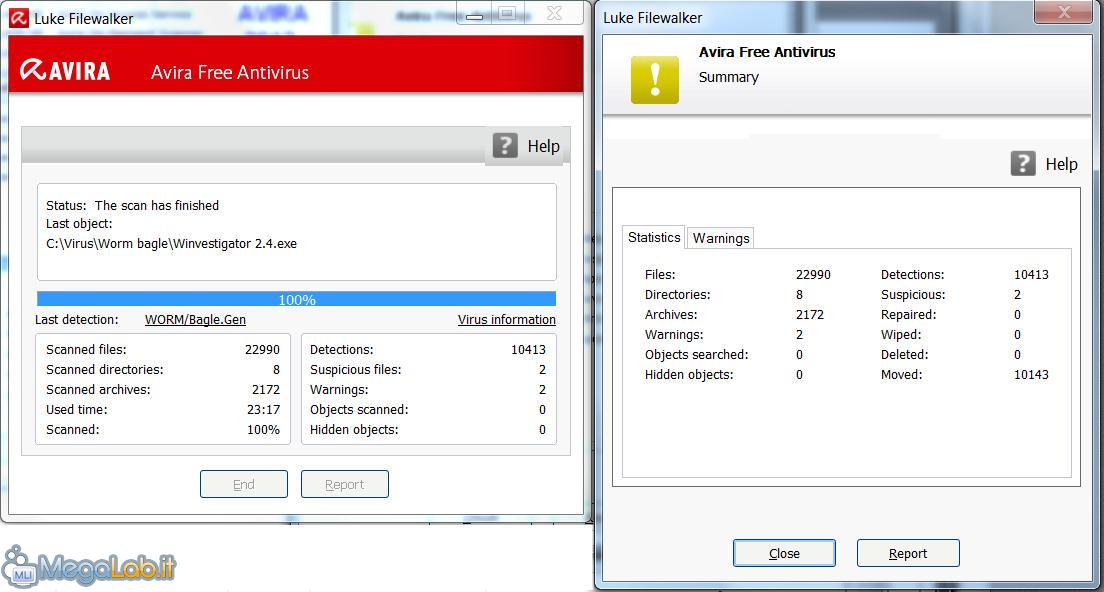The image size is (1104, 592).
Task: Click the 'Files:' value 22990 in Summary
Action: click(x=813, y=275)
